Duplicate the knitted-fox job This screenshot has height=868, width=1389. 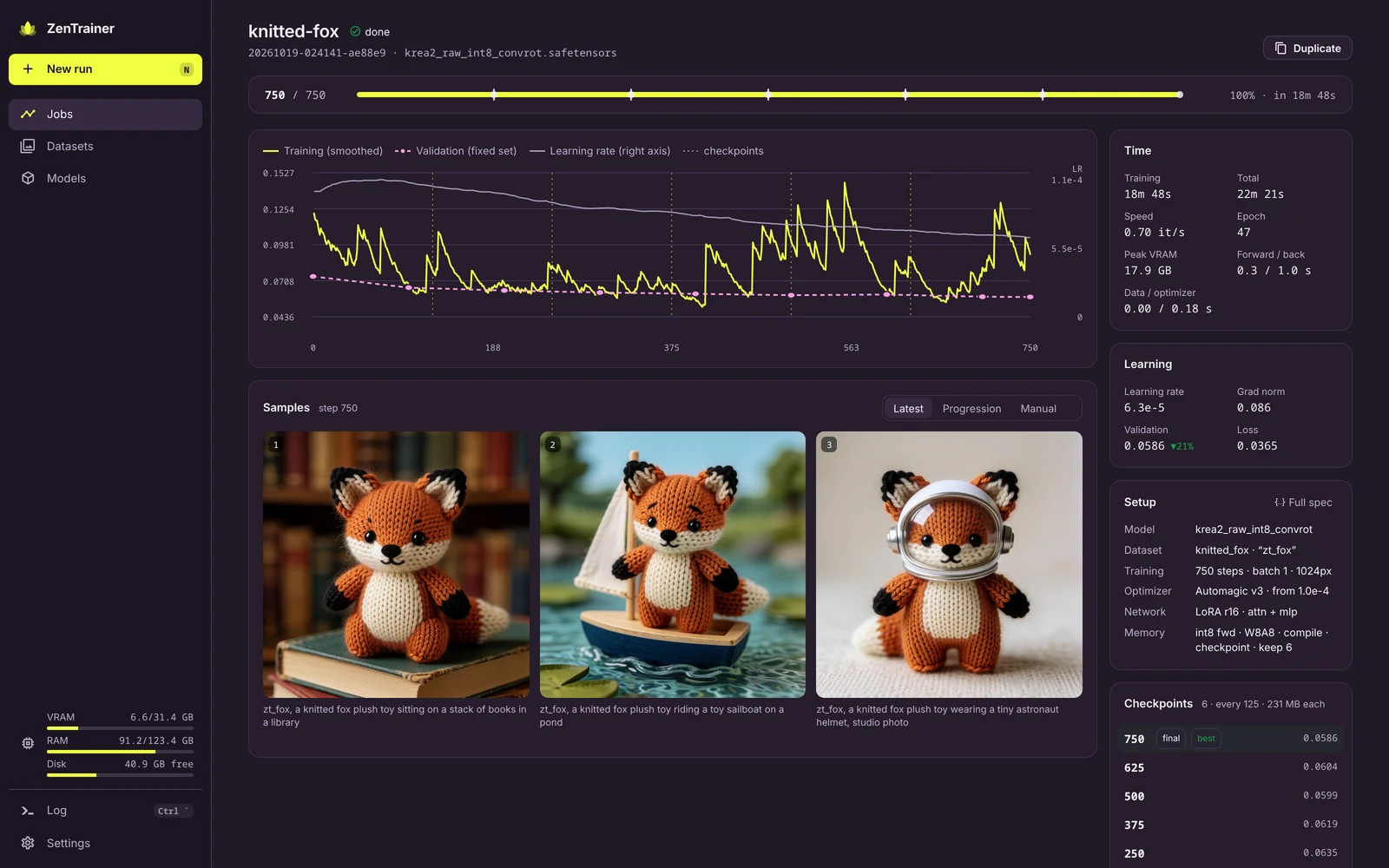click(x=1307, y=49)
